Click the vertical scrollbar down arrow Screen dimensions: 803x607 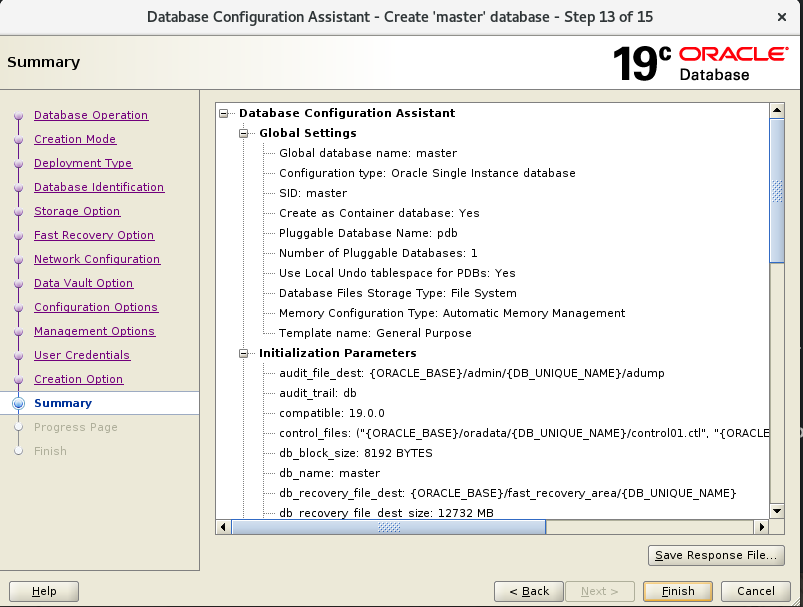777,511
